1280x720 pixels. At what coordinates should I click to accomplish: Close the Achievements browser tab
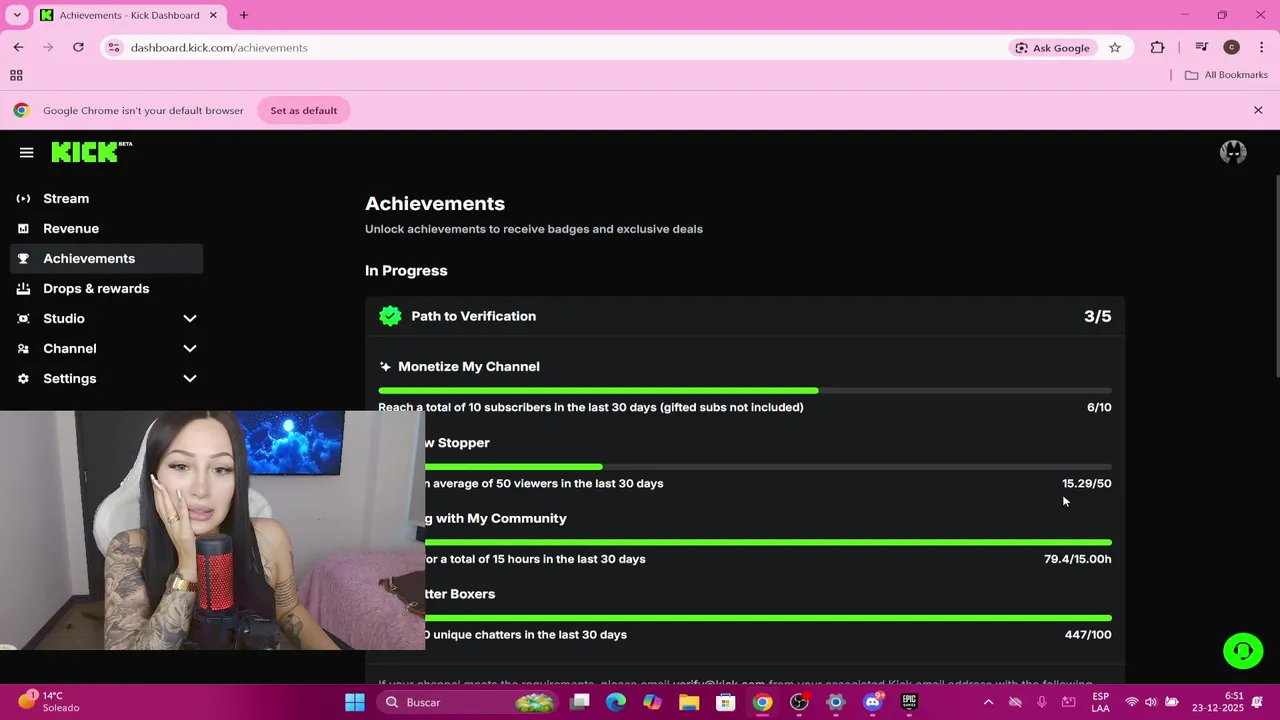(213, 15)
